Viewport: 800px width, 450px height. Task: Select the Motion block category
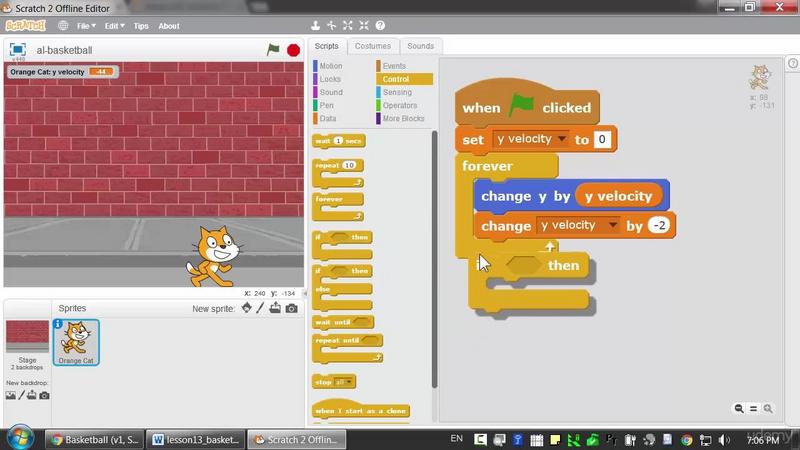(331, 66)
